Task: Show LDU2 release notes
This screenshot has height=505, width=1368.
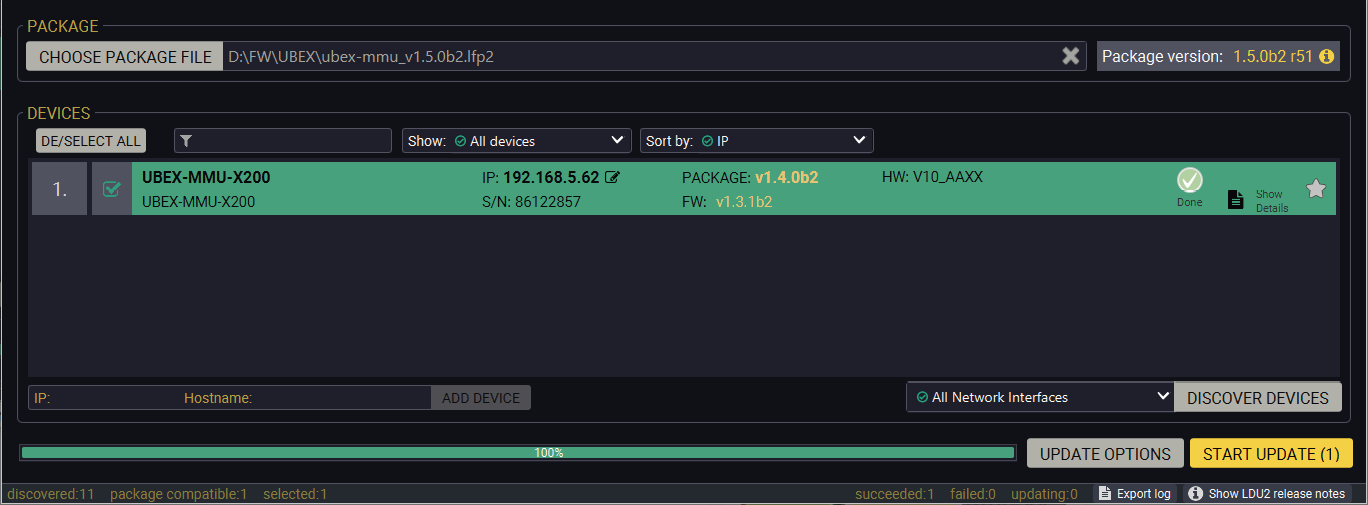Action: coord(1267,494)
